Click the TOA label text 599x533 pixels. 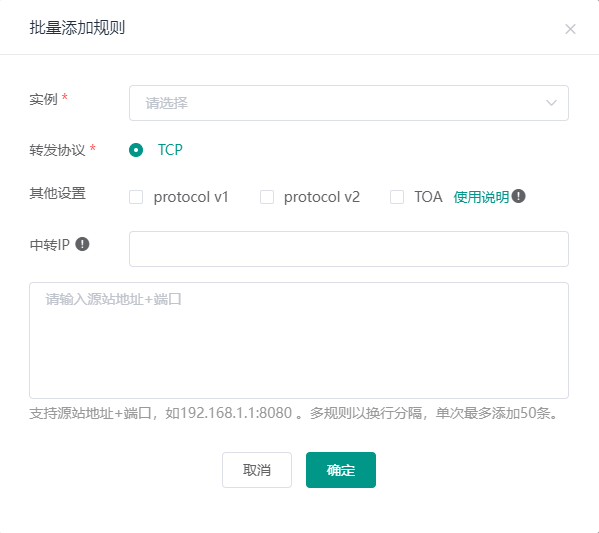(x=428, y=197)
